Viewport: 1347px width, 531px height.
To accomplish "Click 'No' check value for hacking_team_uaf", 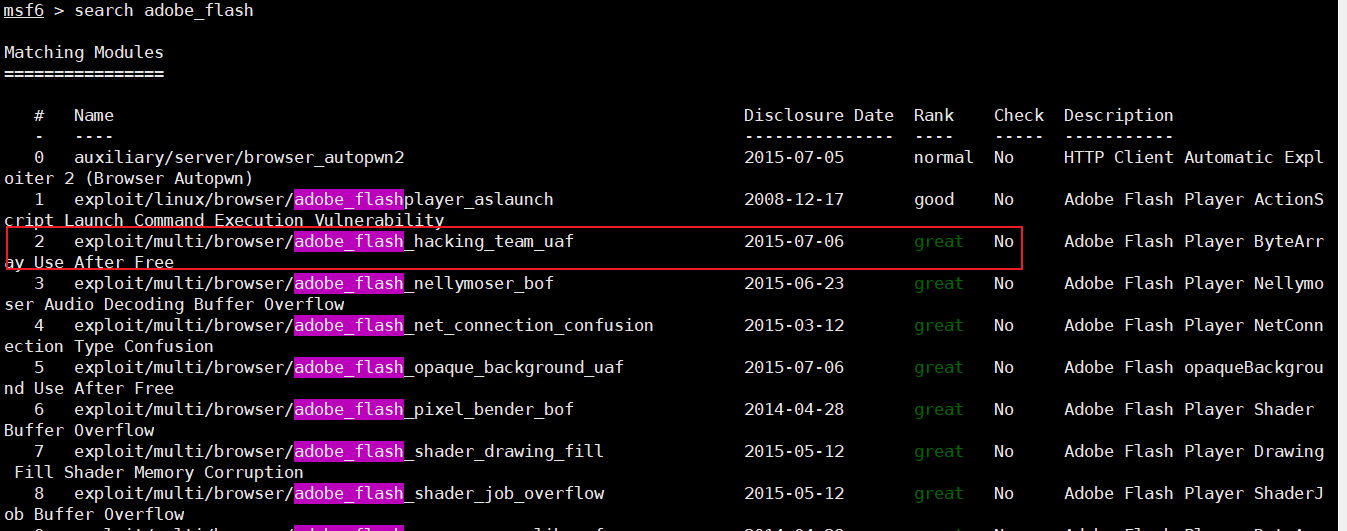I will pos(1004,241).
